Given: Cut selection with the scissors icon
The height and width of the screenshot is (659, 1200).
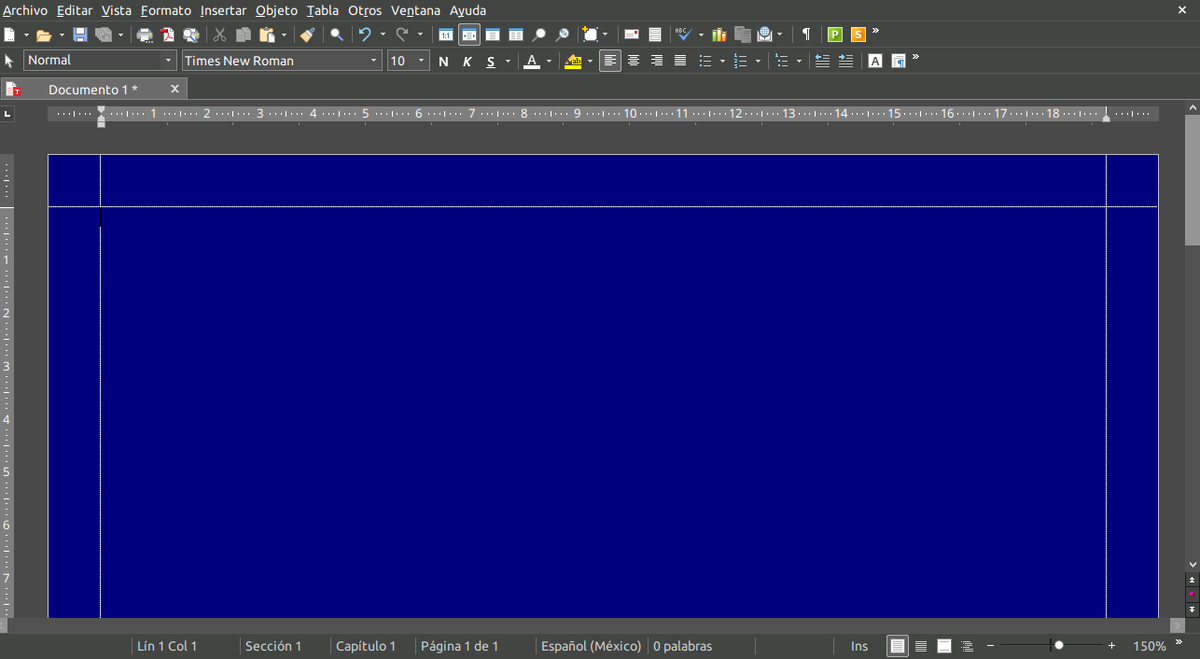Looking at the screenshot, I should point(220,35).
